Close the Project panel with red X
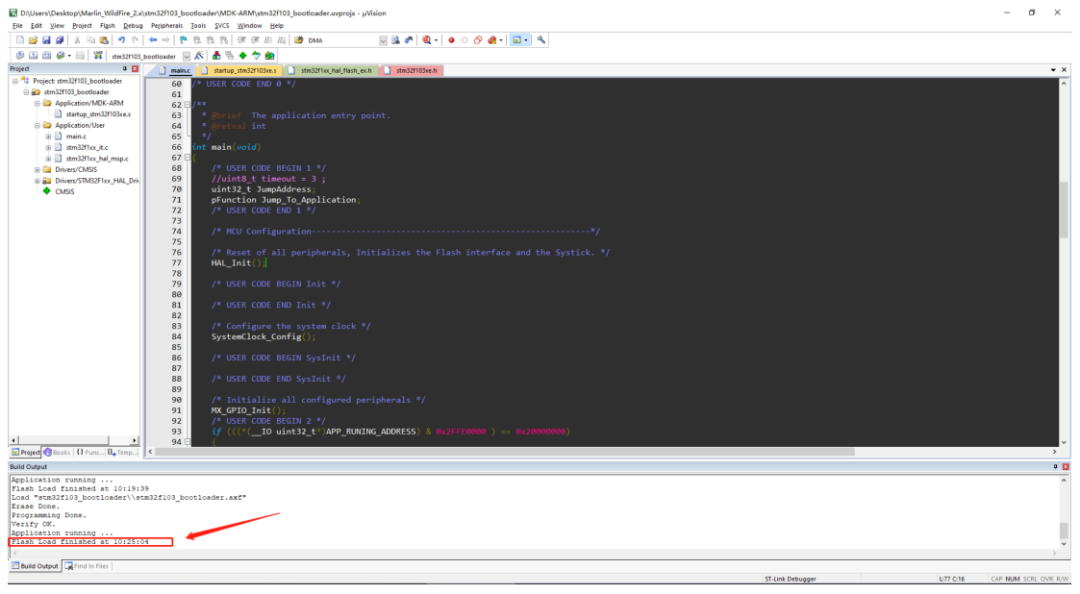 [135, 69]
